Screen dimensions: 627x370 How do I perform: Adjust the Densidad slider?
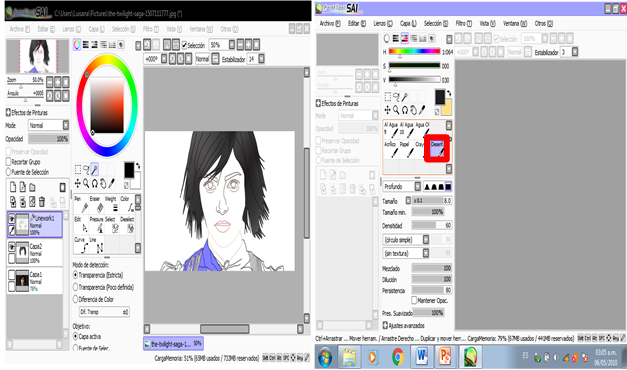pyautogui.click(x=432, y=226)
